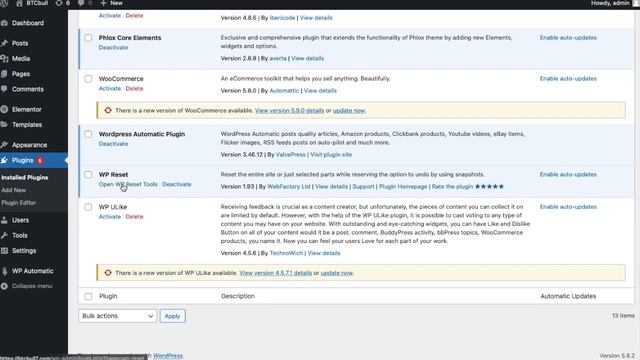
Task: Select the Add New submenu item
Action: 13,190
